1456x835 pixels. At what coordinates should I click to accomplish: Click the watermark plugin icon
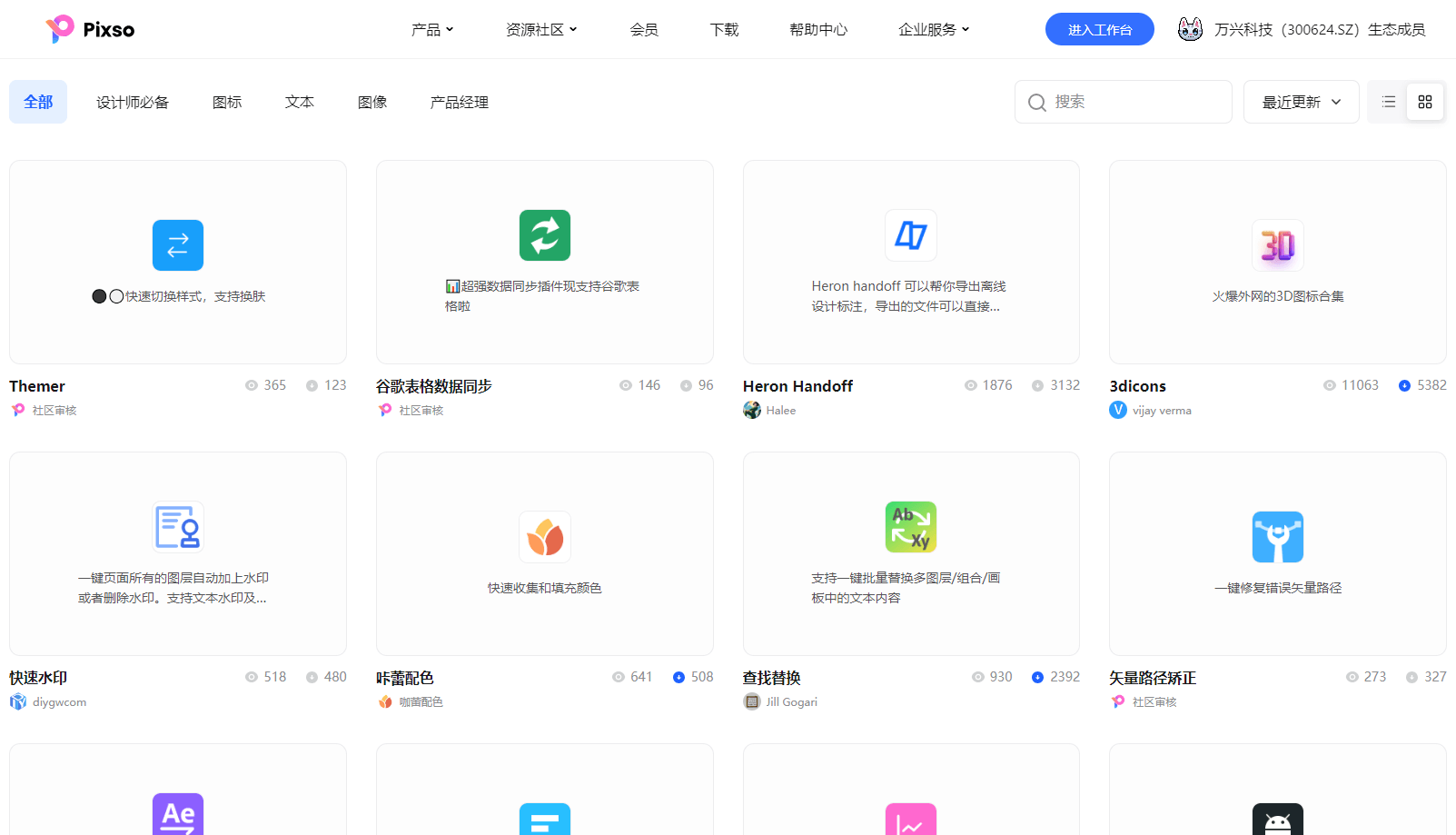(178, 527)
